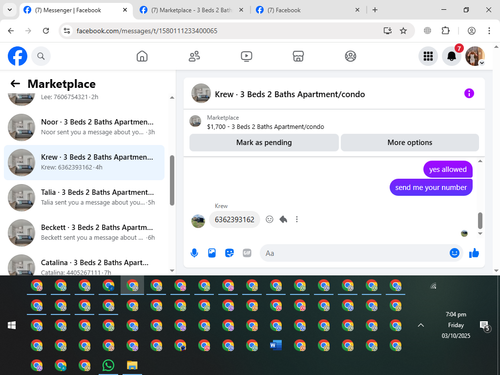Screen dimensions: 500x375
Task: Select Krew 3 Beds 2 Baths conversation
Action: 84,162
